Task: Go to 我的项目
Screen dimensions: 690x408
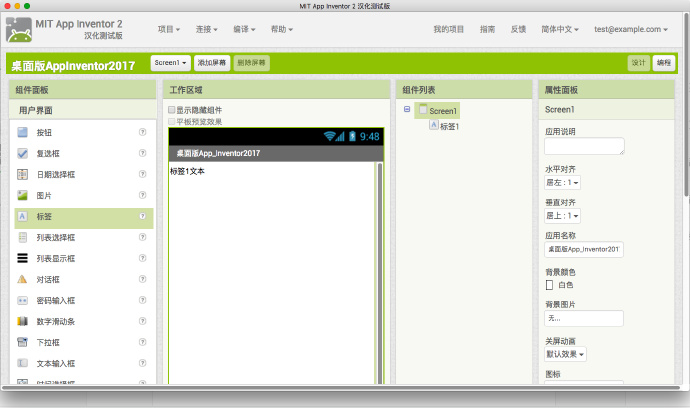Action: 448,29
